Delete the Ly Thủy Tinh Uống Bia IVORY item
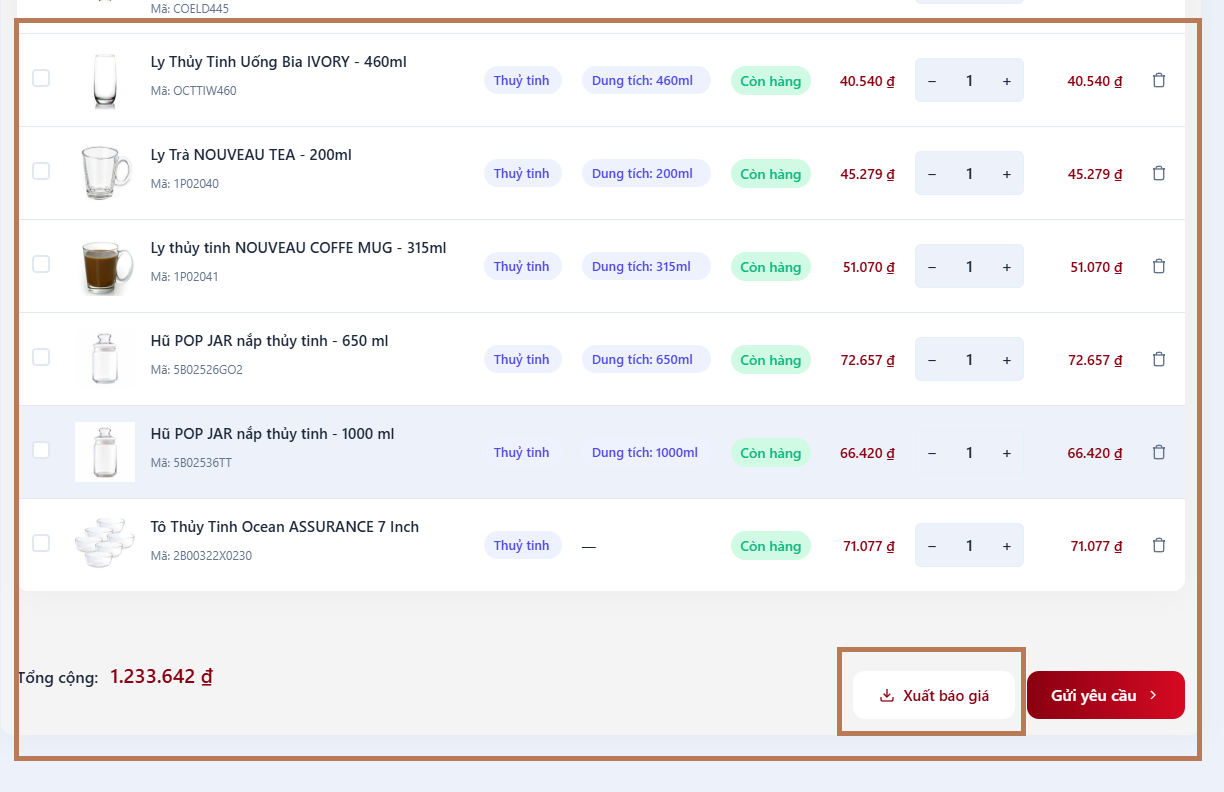The height and width of the screenshot is (792, 1224). [x=1159, y=80]
